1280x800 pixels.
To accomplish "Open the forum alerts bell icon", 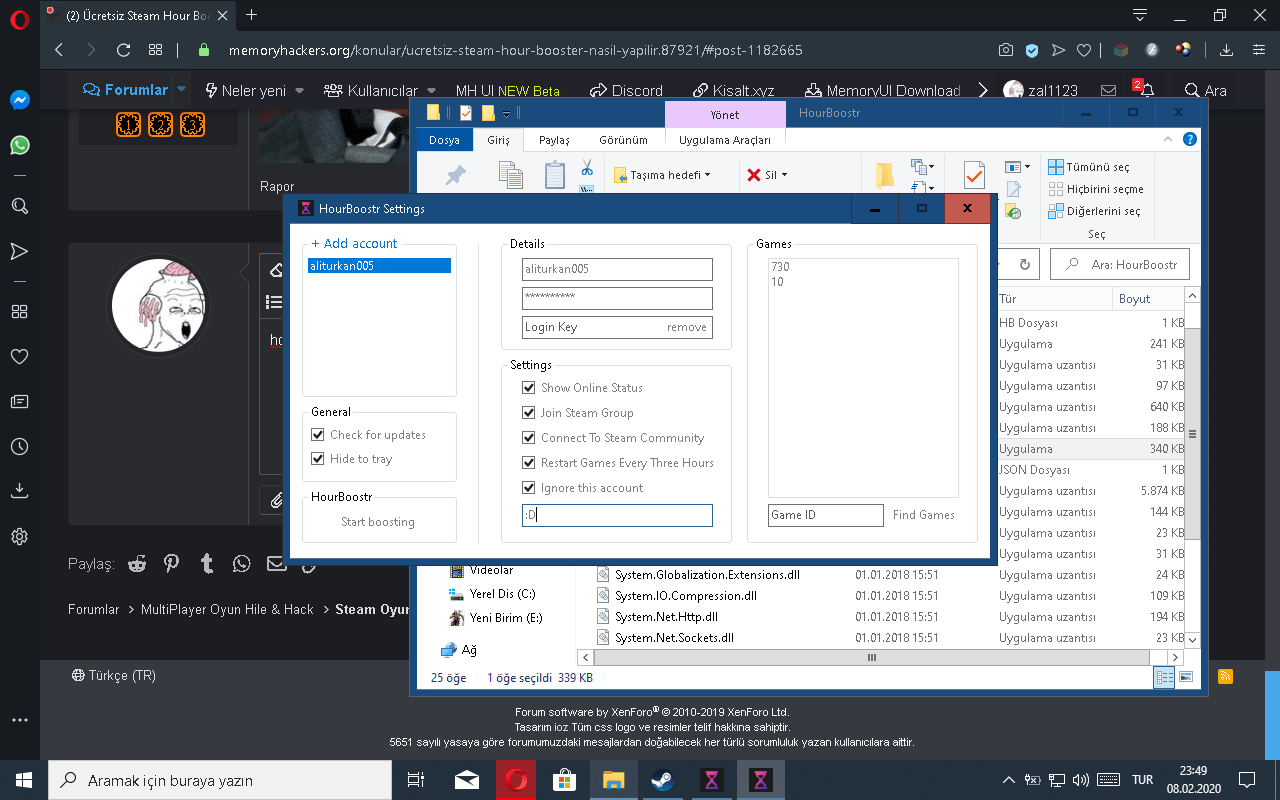I will [1147, 90].
